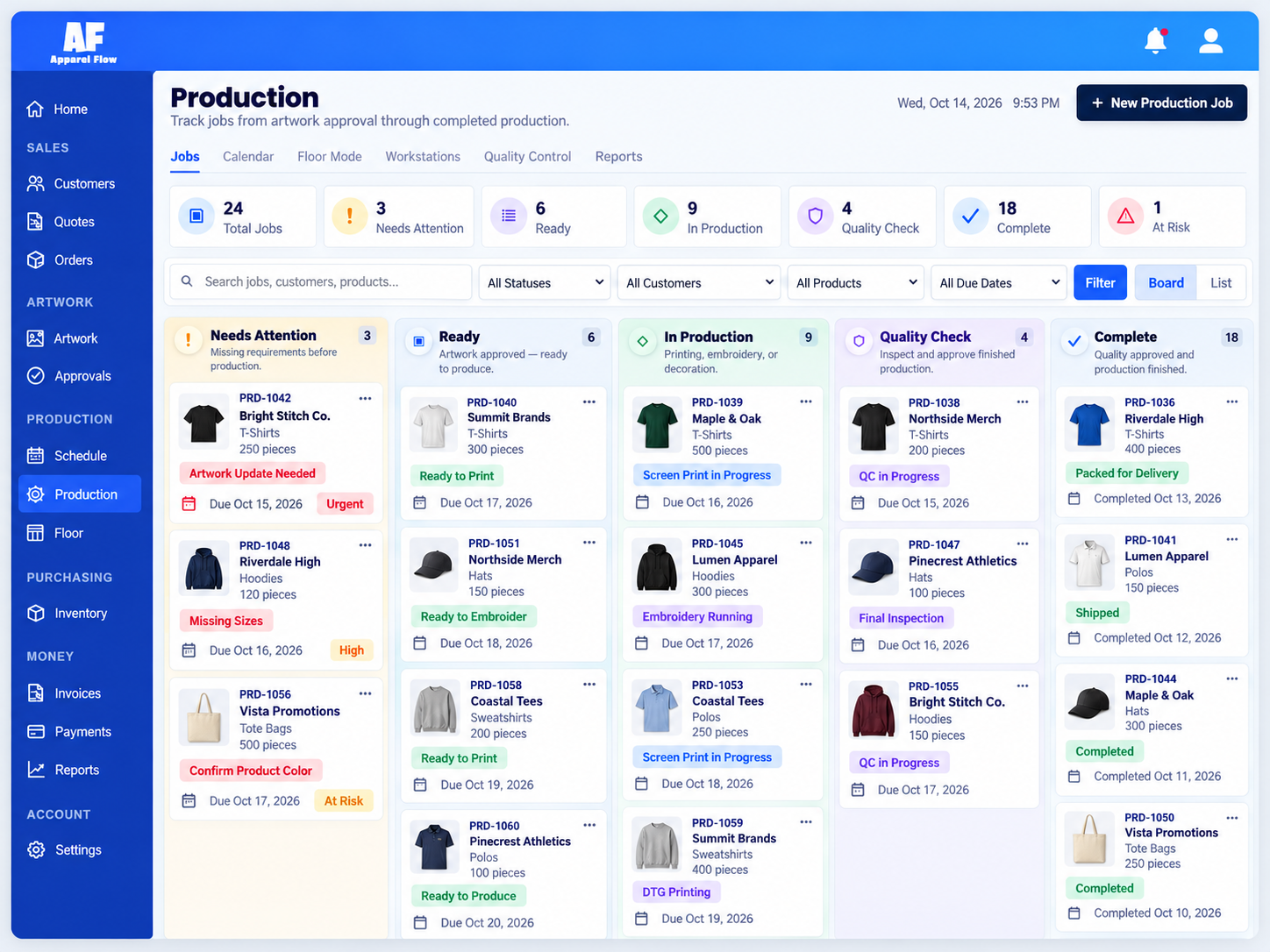Switch to the Calendar tab
This screenshot has width=1270, height=952.
click(248, 156)
